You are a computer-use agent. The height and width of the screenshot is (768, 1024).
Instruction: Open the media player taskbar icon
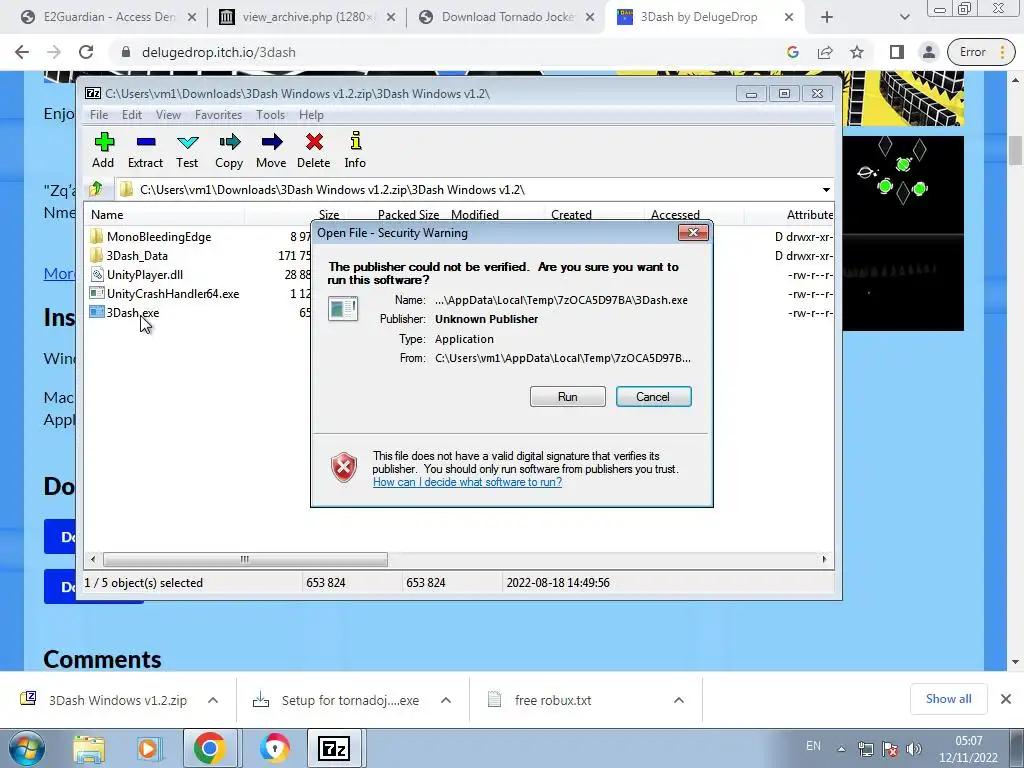tap(148, 748)
